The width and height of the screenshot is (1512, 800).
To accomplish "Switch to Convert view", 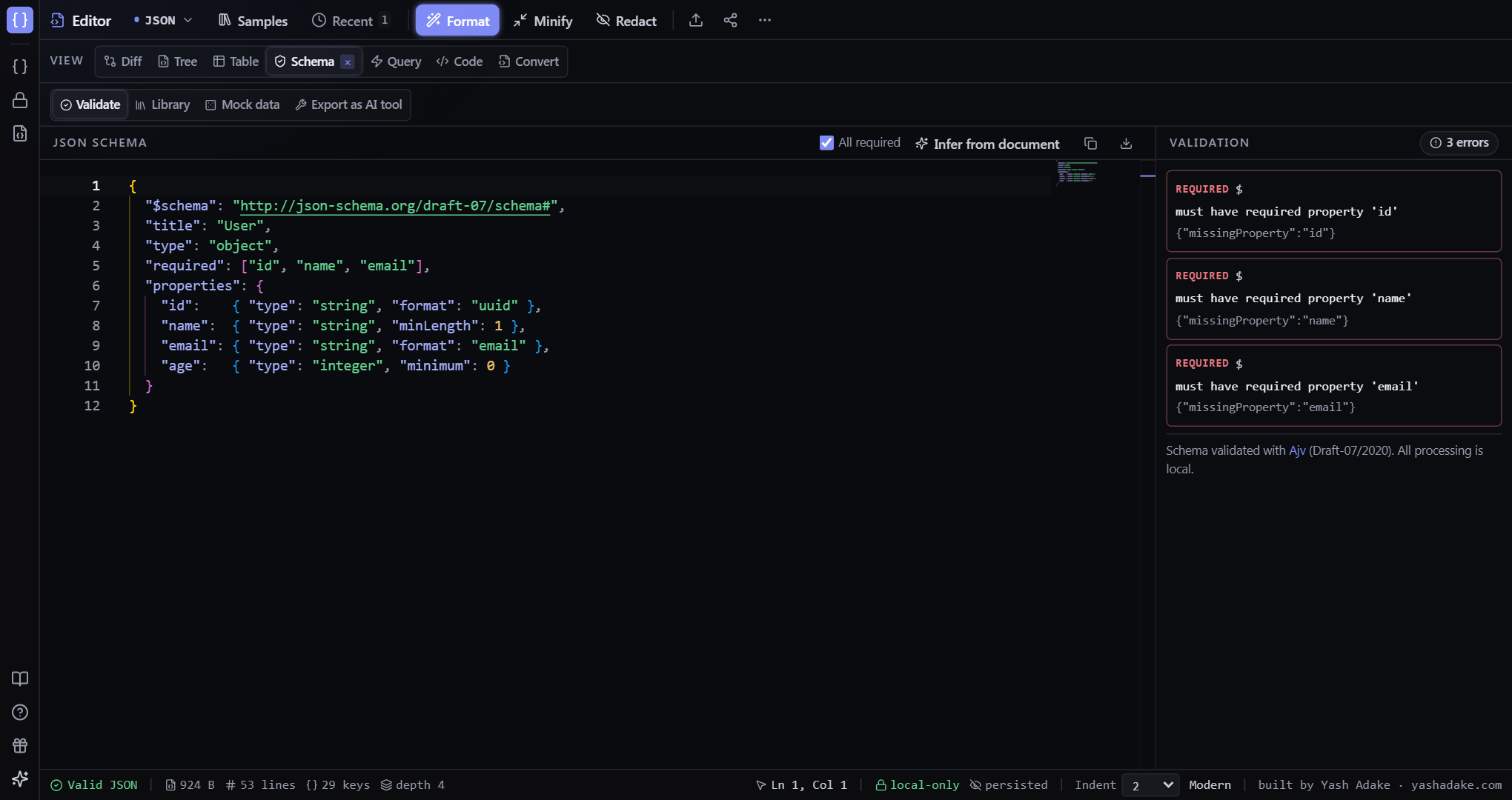I will pyautogui.click(x=528, y=61).
